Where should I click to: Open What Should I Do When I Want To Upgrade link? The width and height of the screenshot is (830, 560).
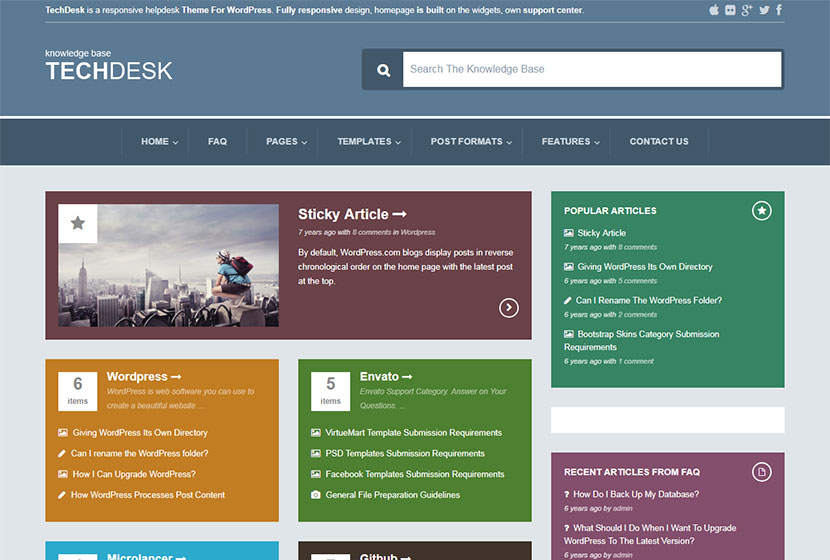[650, 535]
